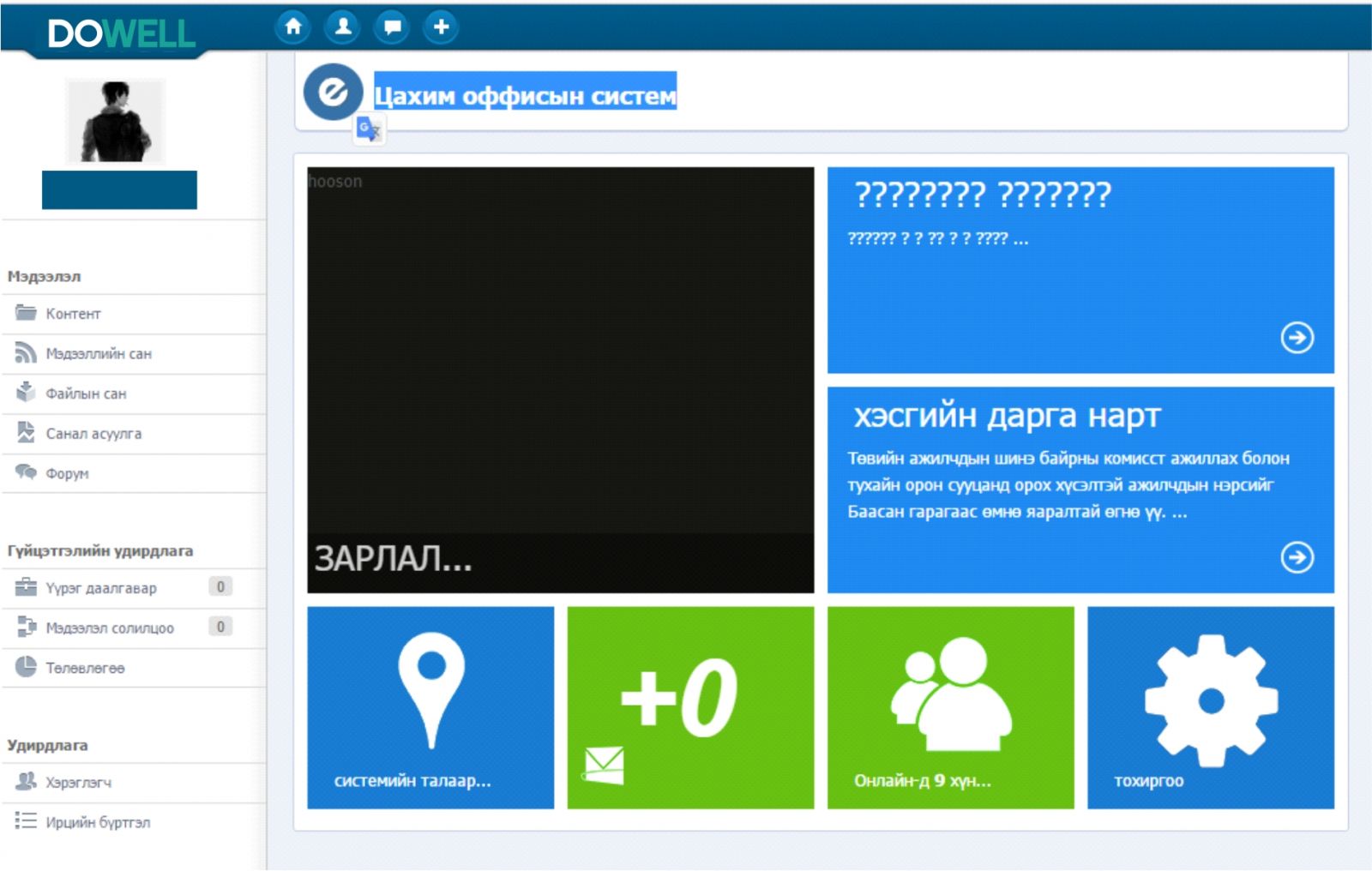Click the plus icon in top bar
This screenshot has width=1372, height=871.
tap(441, 27)
